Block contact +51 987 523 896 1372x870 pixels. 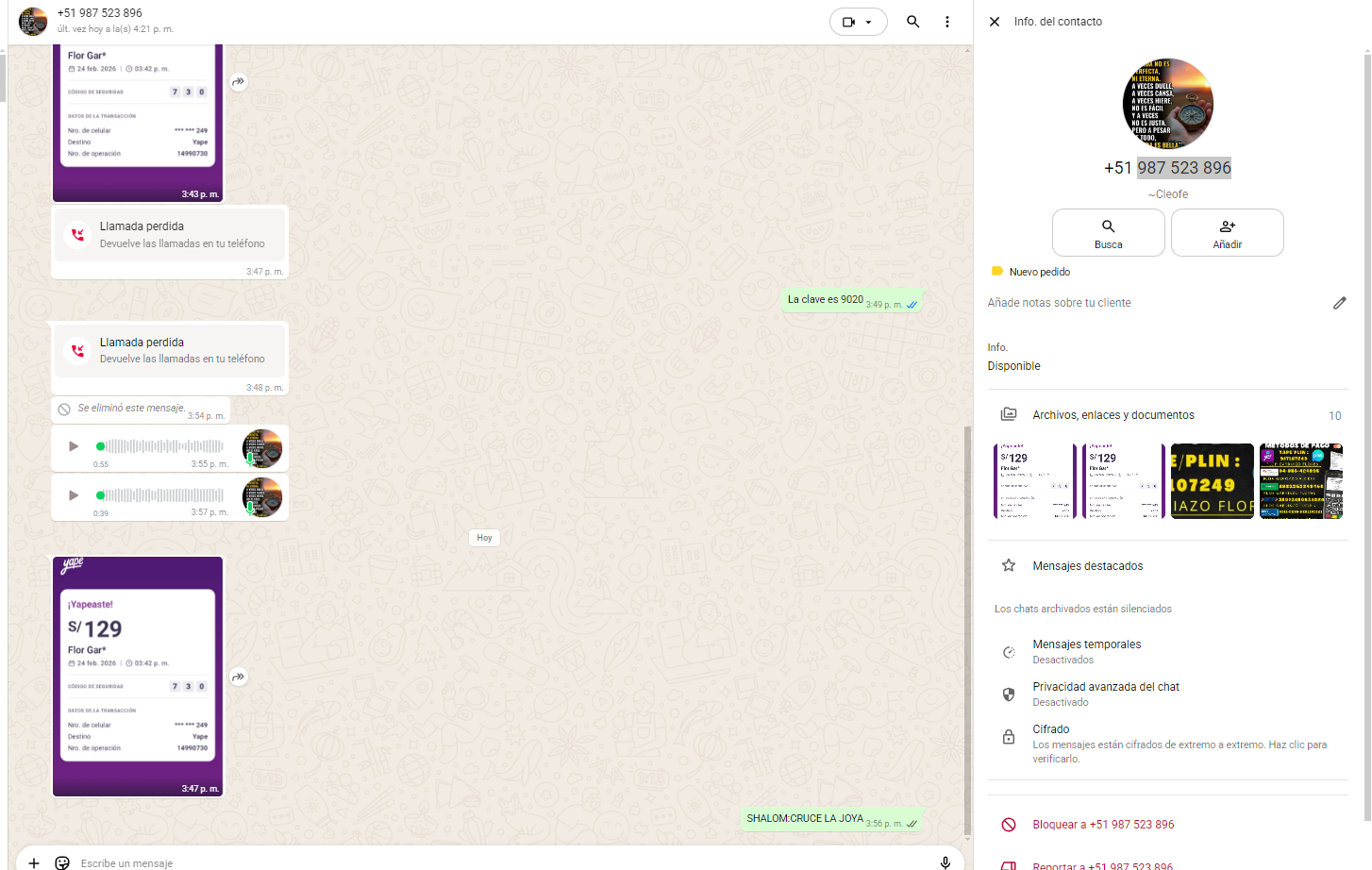1102,825
